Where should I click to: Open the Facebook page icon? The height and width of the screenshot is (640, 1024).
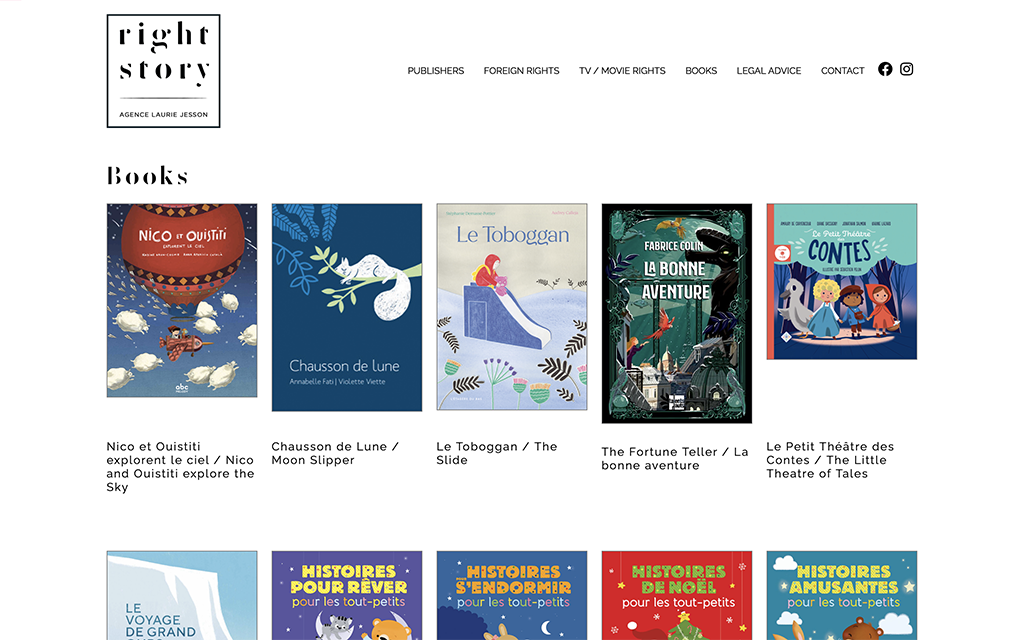coord(885,69)
